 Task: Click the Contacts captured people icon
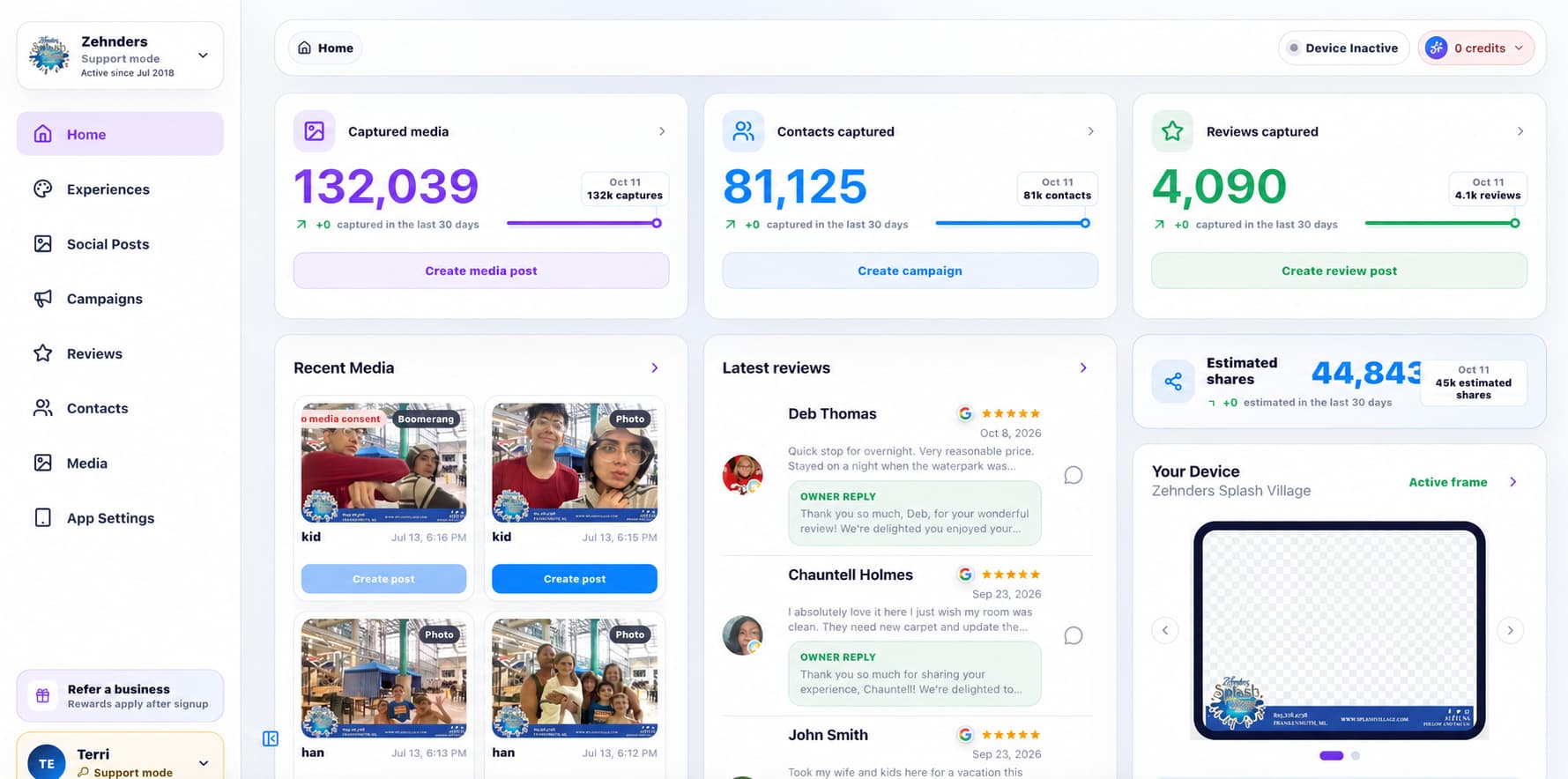click(x=744, y=131)
